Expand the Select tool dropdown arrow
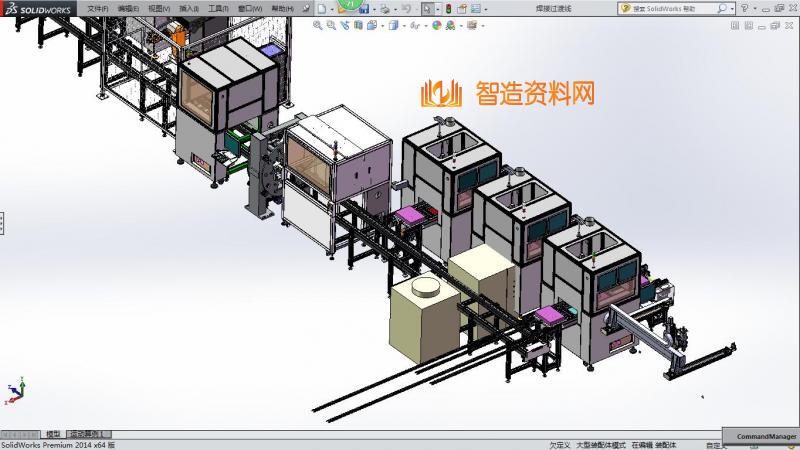This screenshot has width=800, height=450. pos(437,8)
